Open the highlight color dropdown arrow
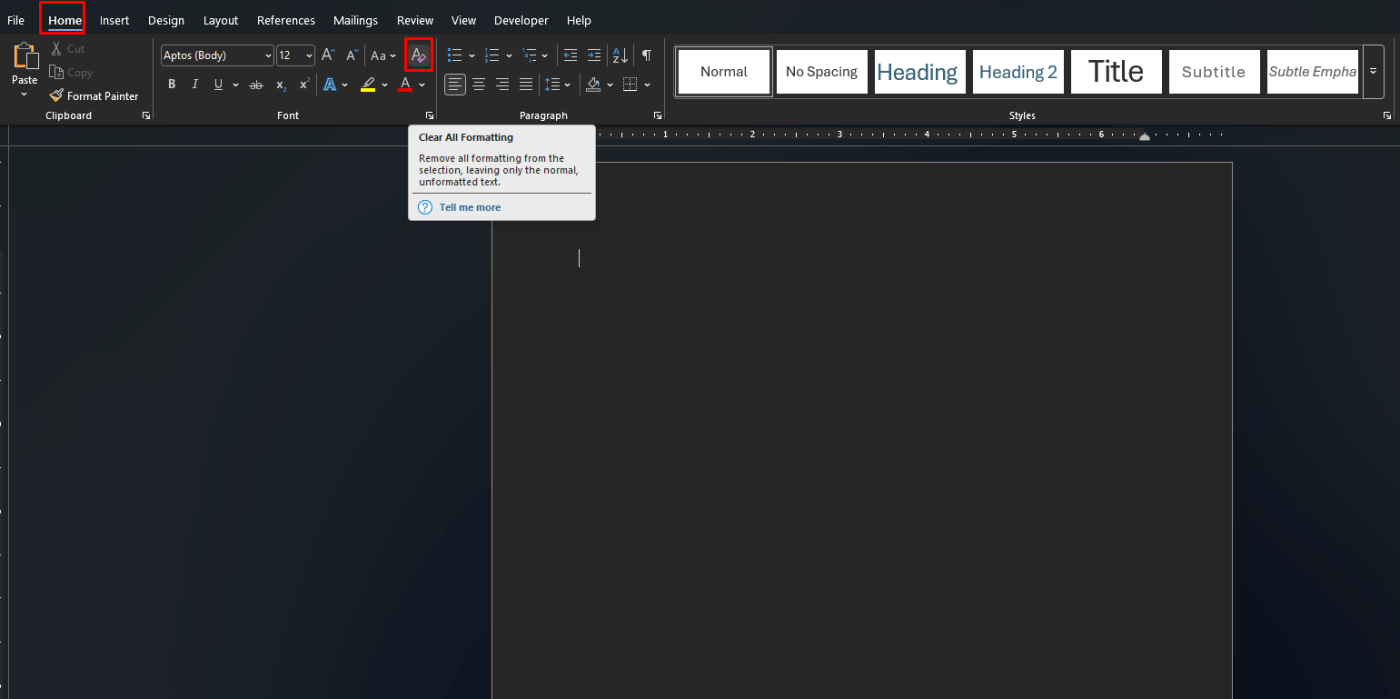The image size is (1400, 699). (x=385, y=85)
